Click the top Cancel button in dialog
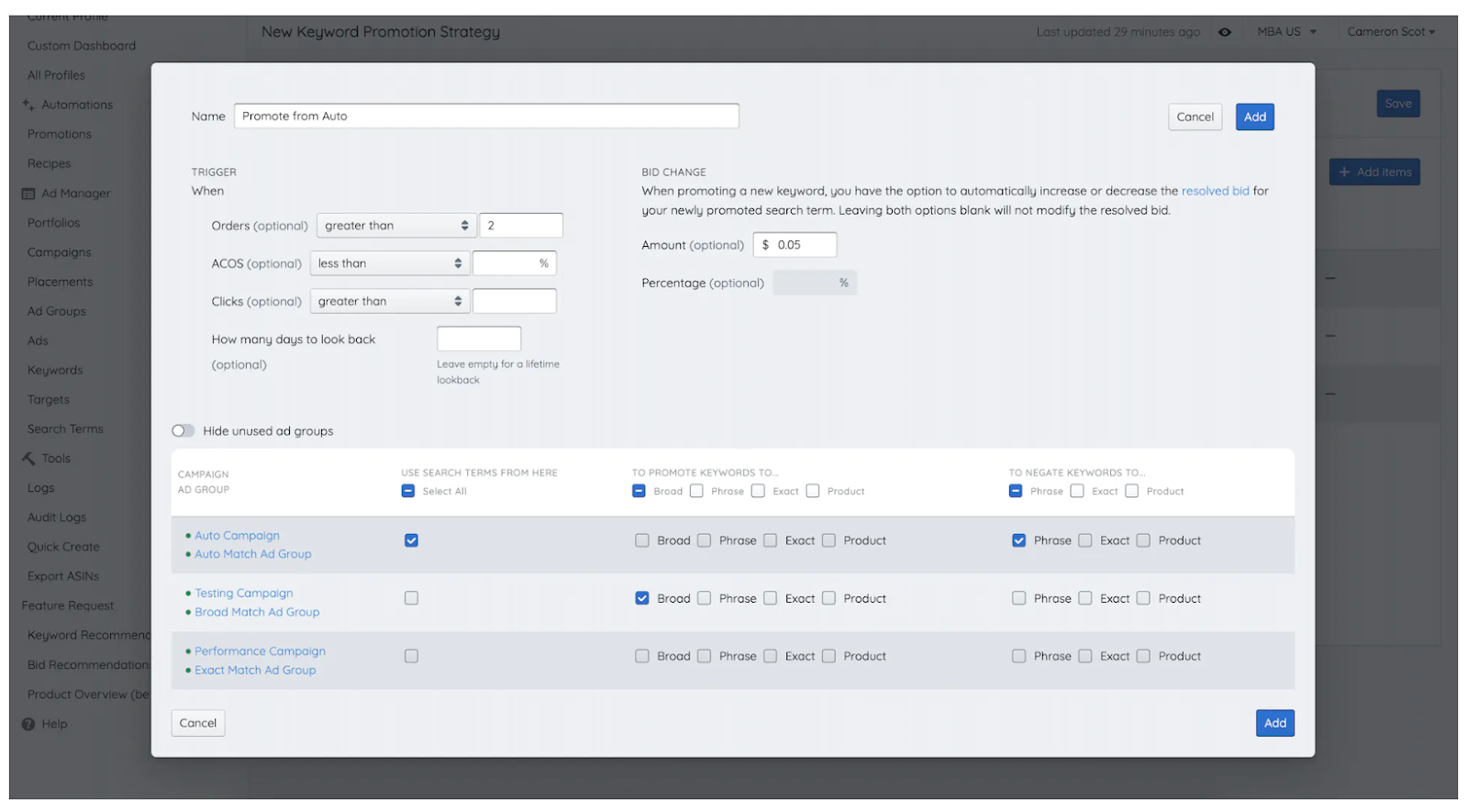This screenshot has height=812, width=1468. click(1196, 117)
